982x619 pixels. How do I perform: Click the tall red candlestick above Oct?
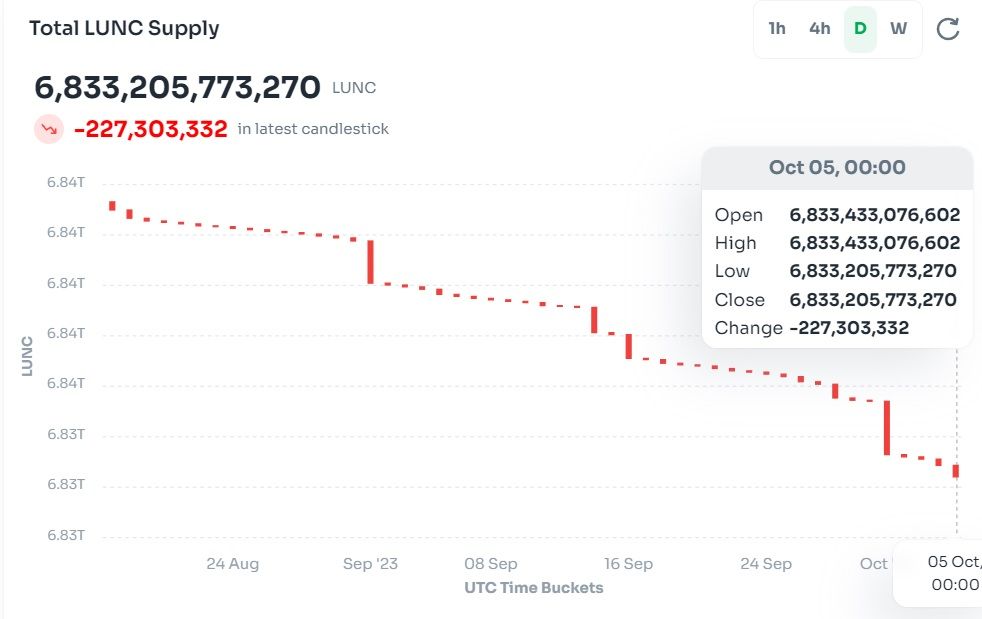[886, 427]
